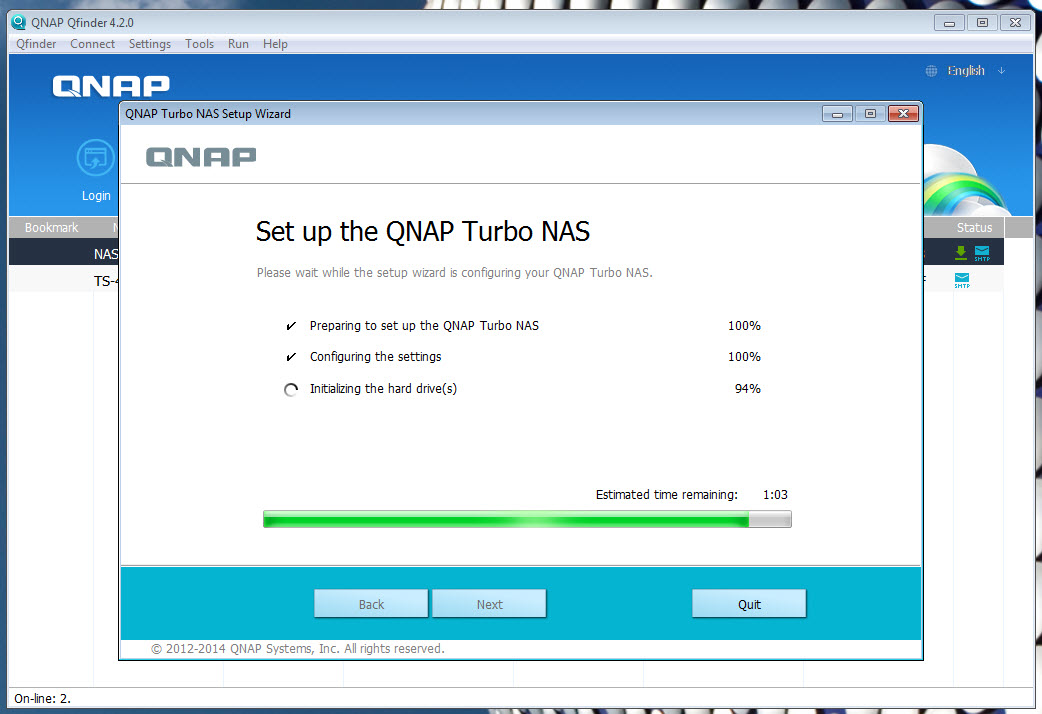Screen dimensions: 1042x714
Task: Click the SMTP icon in the highlighted NAS row
Action: pos(982,253)
